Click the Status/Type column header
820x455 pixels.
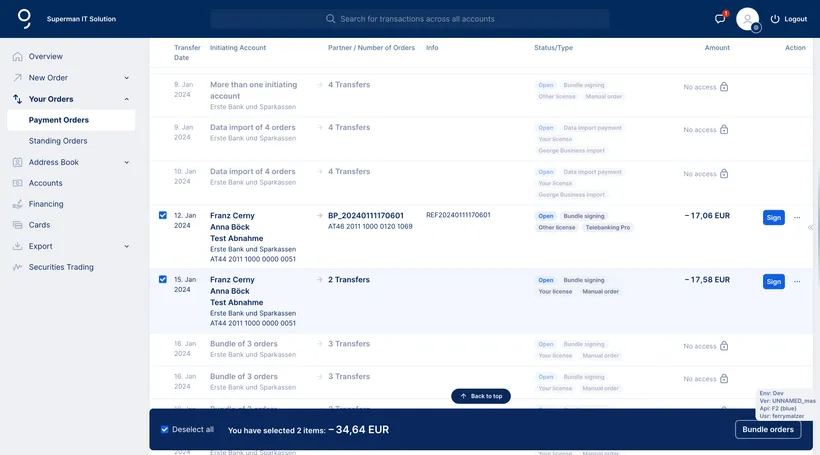click(x=553, y=48)
